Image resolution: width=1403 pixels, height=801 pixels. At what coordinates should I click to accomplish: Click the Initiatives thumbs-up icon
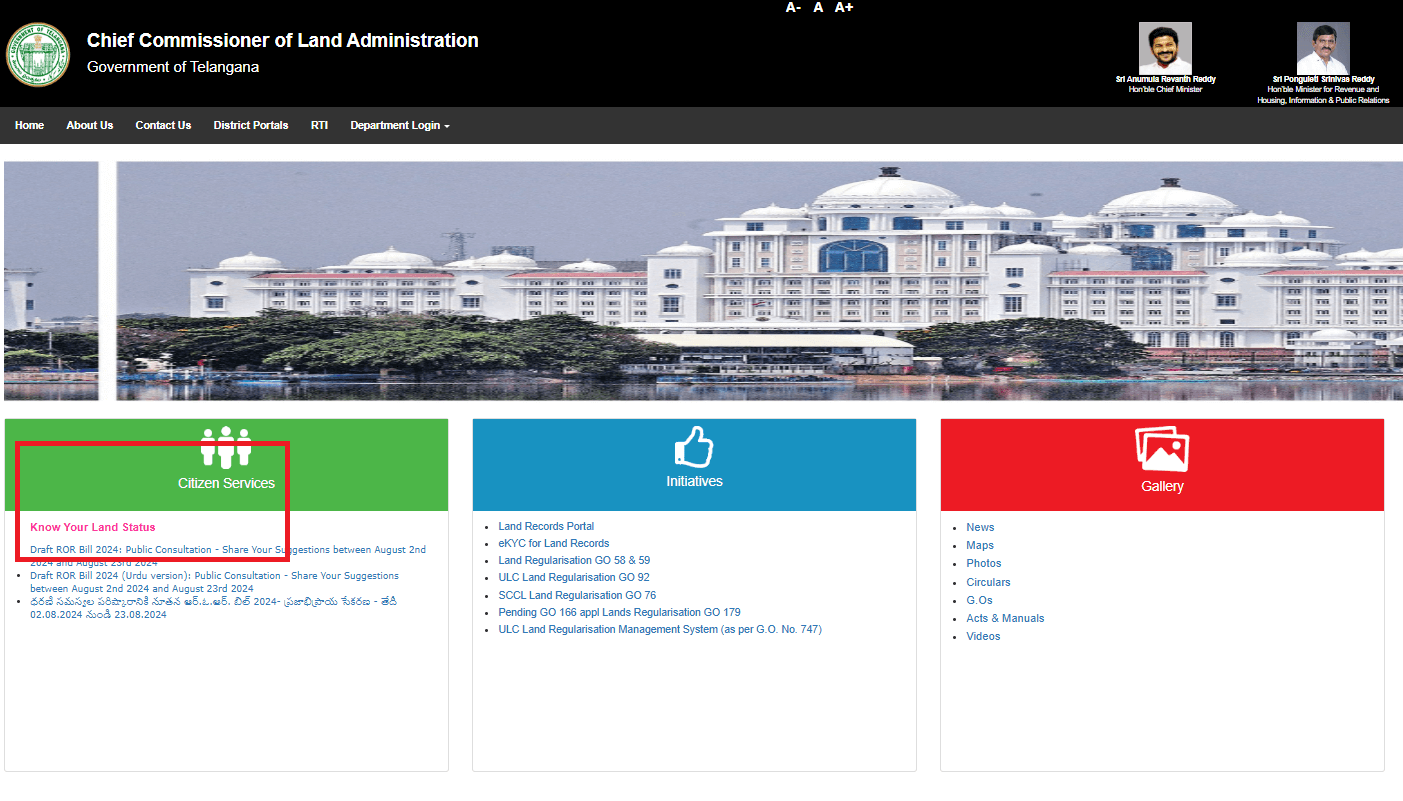[694, 446]
